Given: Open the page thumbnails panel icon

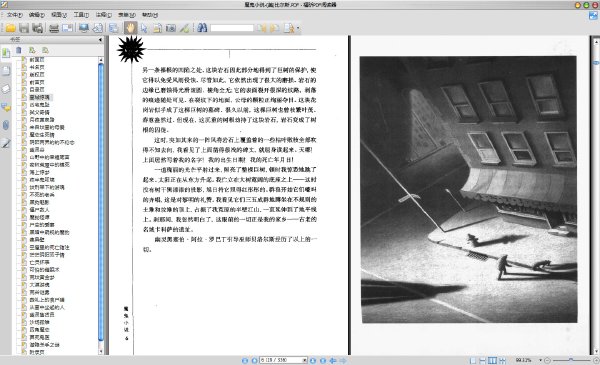Looking at the screenshot, I should pos(6,71).
